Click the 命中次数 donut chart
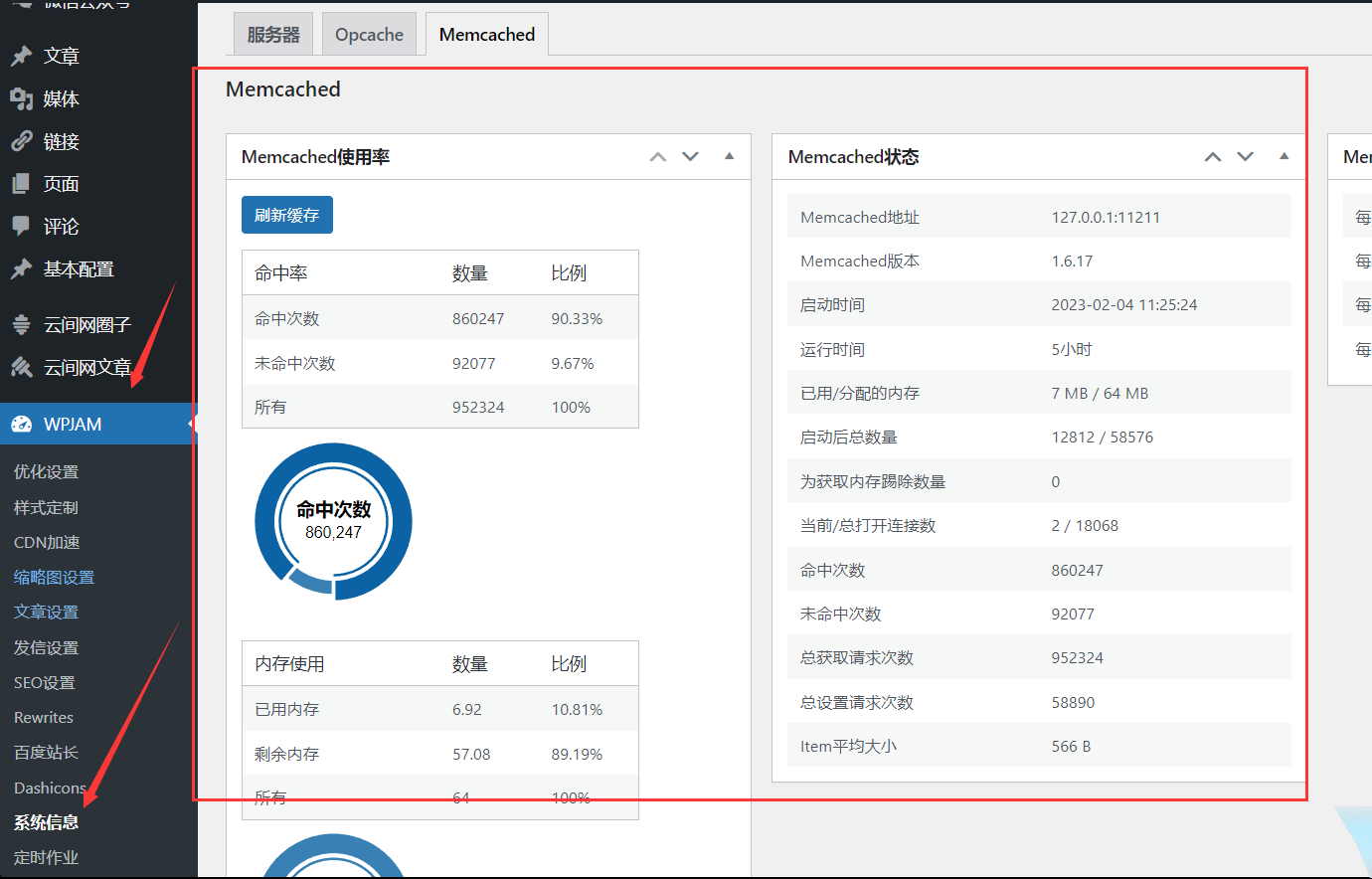This screenshot has width=1372, height=879. click(x=333, y=520)
